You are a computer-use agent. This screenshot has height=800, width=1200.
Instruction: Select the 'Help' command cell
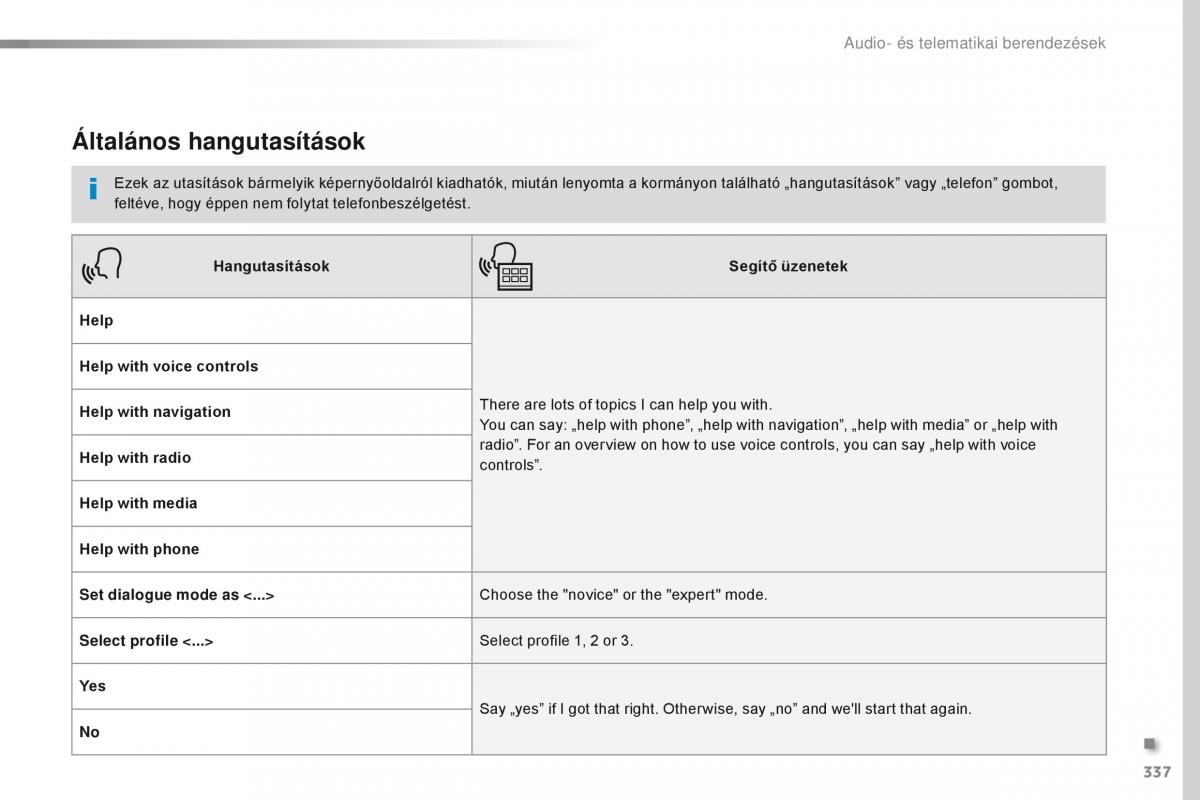coord(272,321)
